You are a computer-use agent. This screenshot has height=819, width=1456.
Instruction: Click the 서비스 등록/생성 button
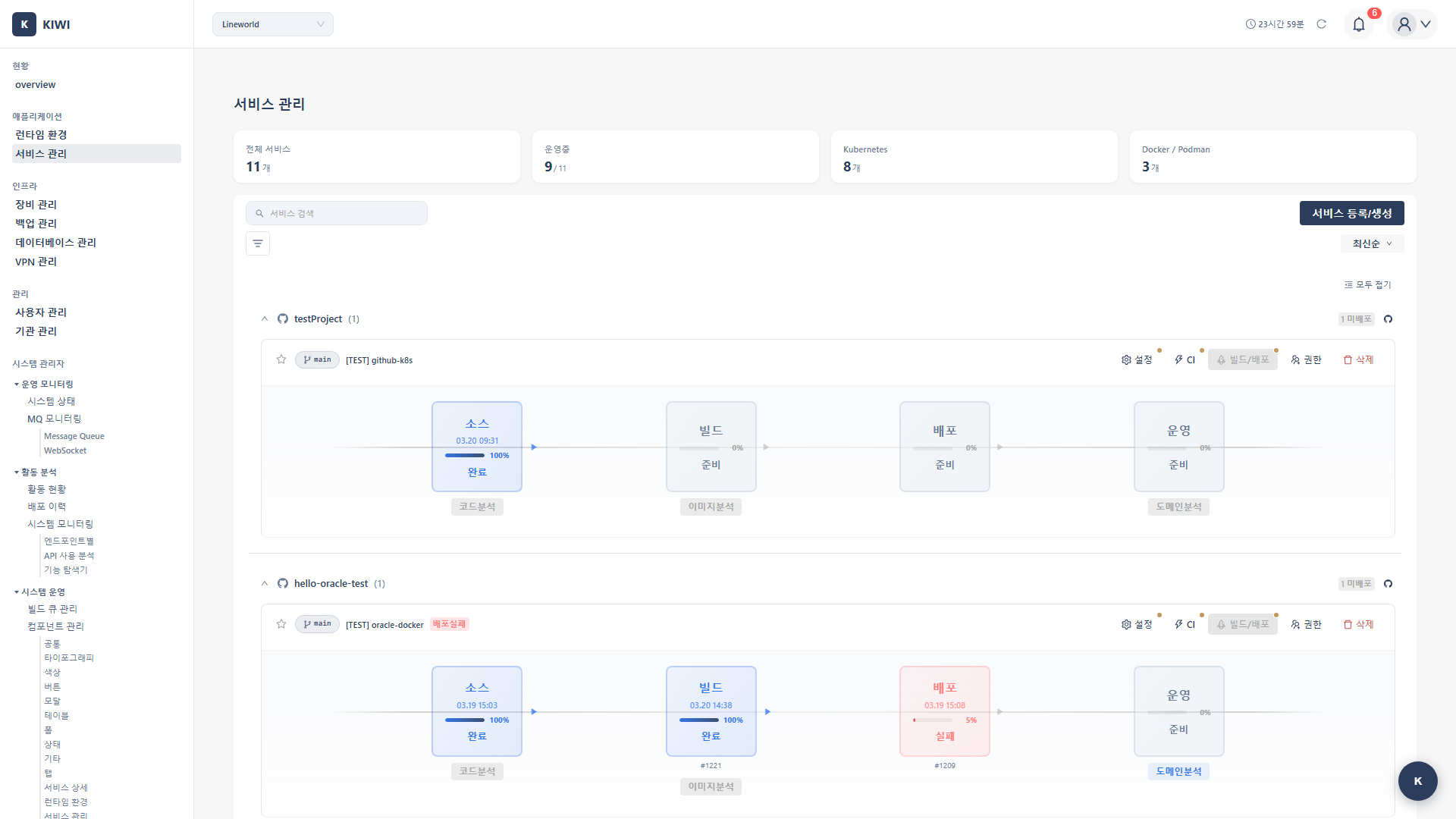1352,213
